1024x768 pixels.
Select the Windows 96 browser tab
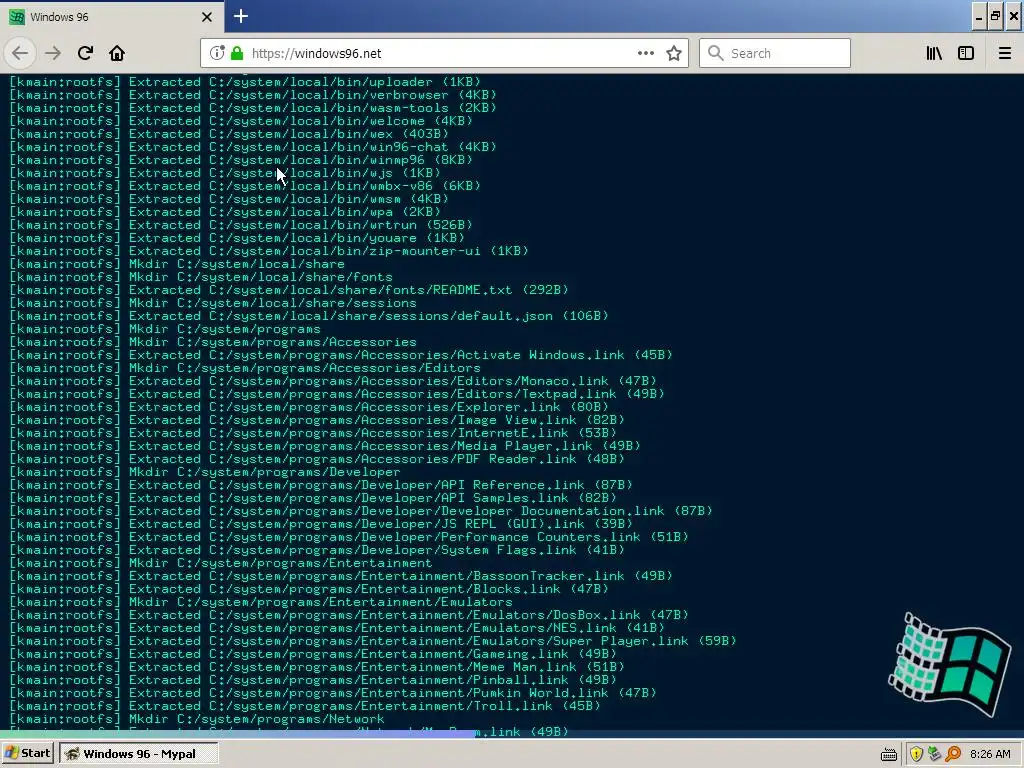[111, 17]
